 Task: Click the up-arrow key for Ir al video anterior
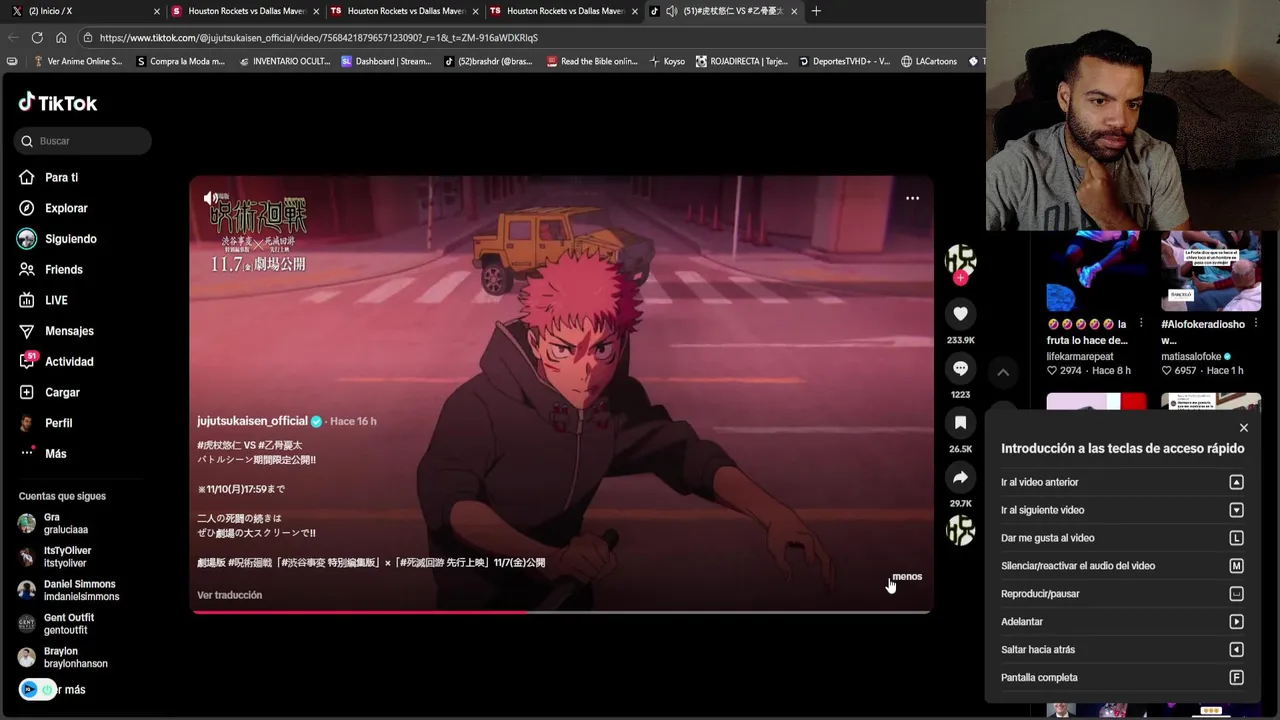point(1236,482)
